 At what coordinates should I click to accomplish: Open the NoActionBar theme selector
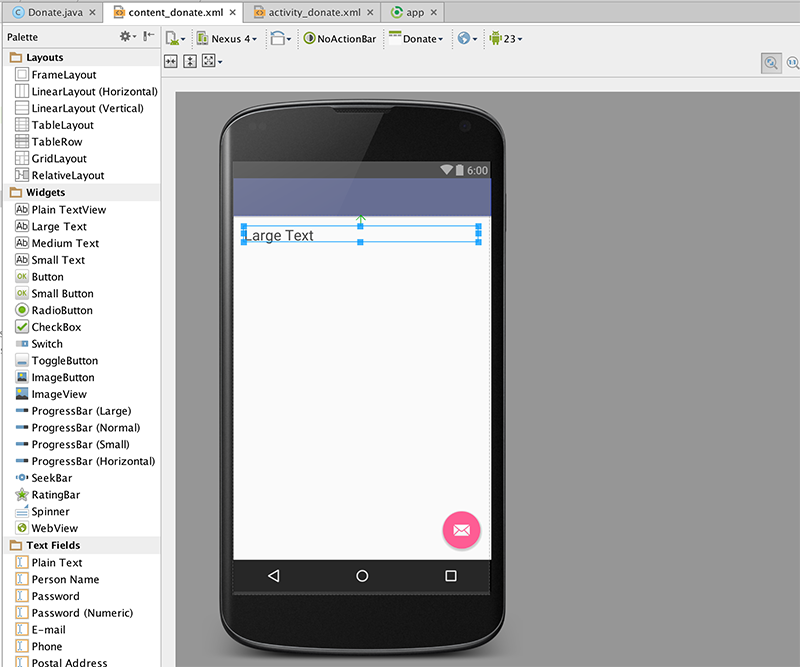tap(339, 39)
